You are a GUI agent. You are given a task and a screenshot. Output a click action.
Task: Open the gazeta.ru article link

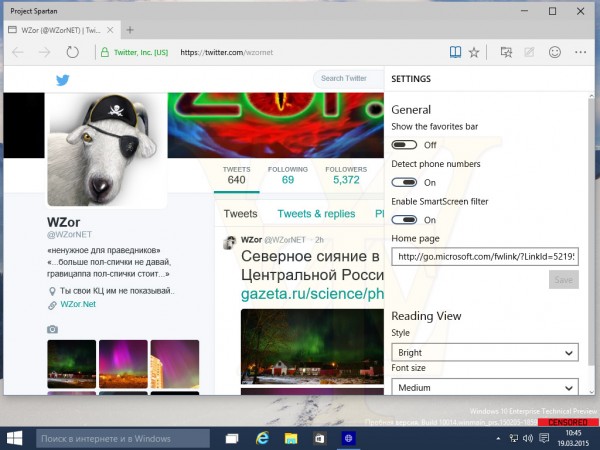[x=309, y=294]
